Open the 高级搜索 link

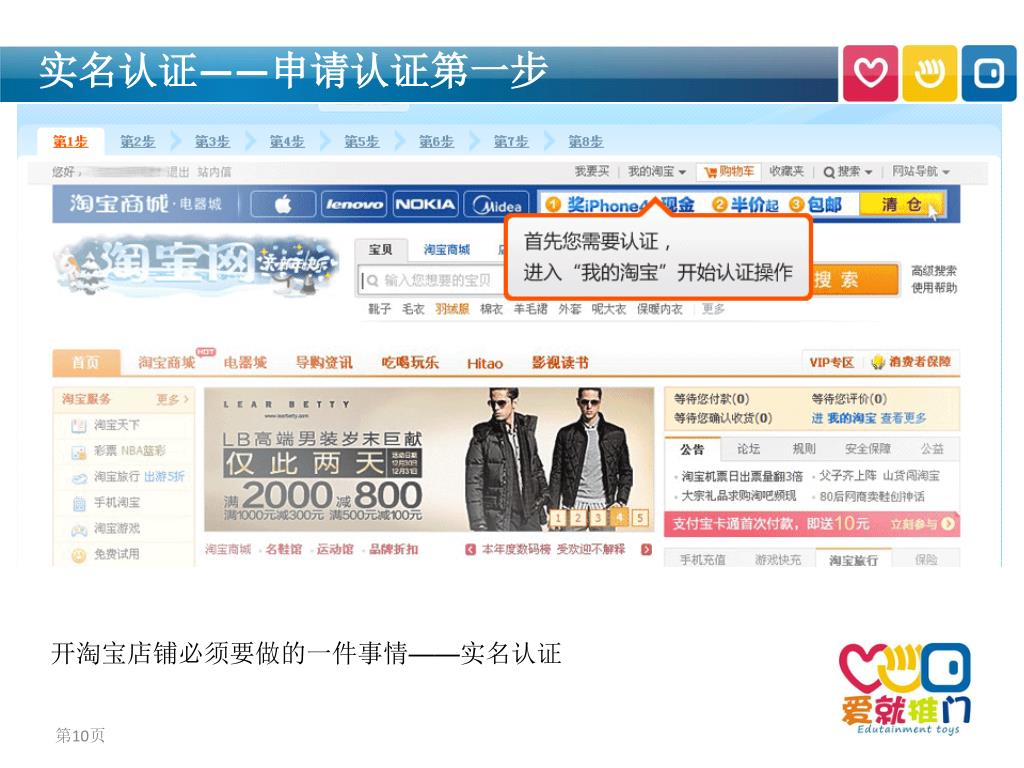pyautogui.click(x=934, y=270)
